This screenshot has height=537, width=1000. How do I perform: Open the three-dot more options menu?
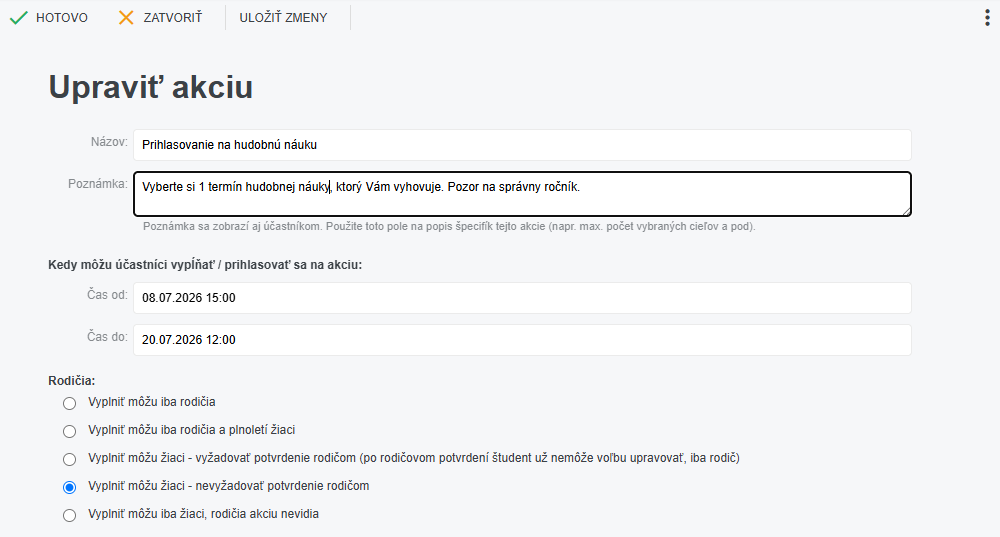click(x=987, y=17)
